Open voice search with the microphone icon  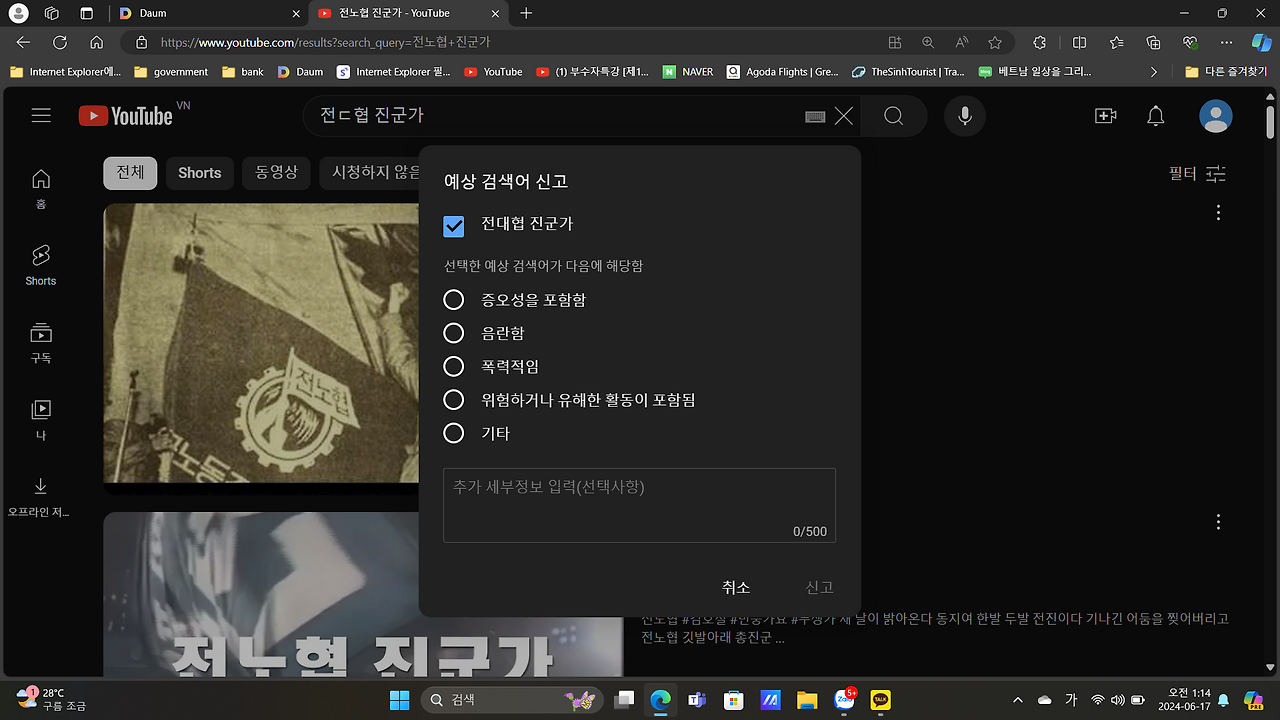click(963, 115)
